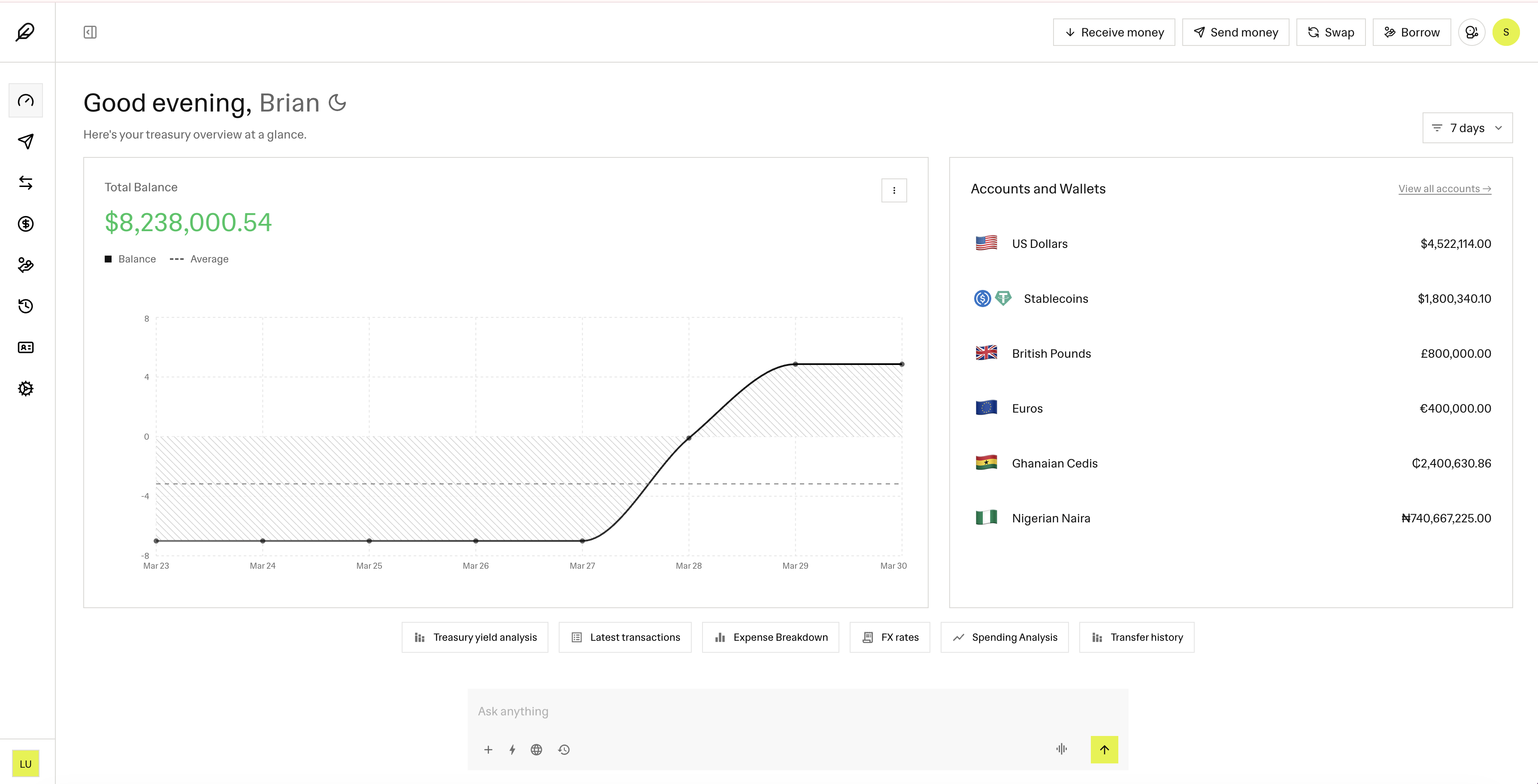Viewport: 1538px width, 784px height.
Task: Open the settings gear icon in sidebar
Action: tap(26, 389)
